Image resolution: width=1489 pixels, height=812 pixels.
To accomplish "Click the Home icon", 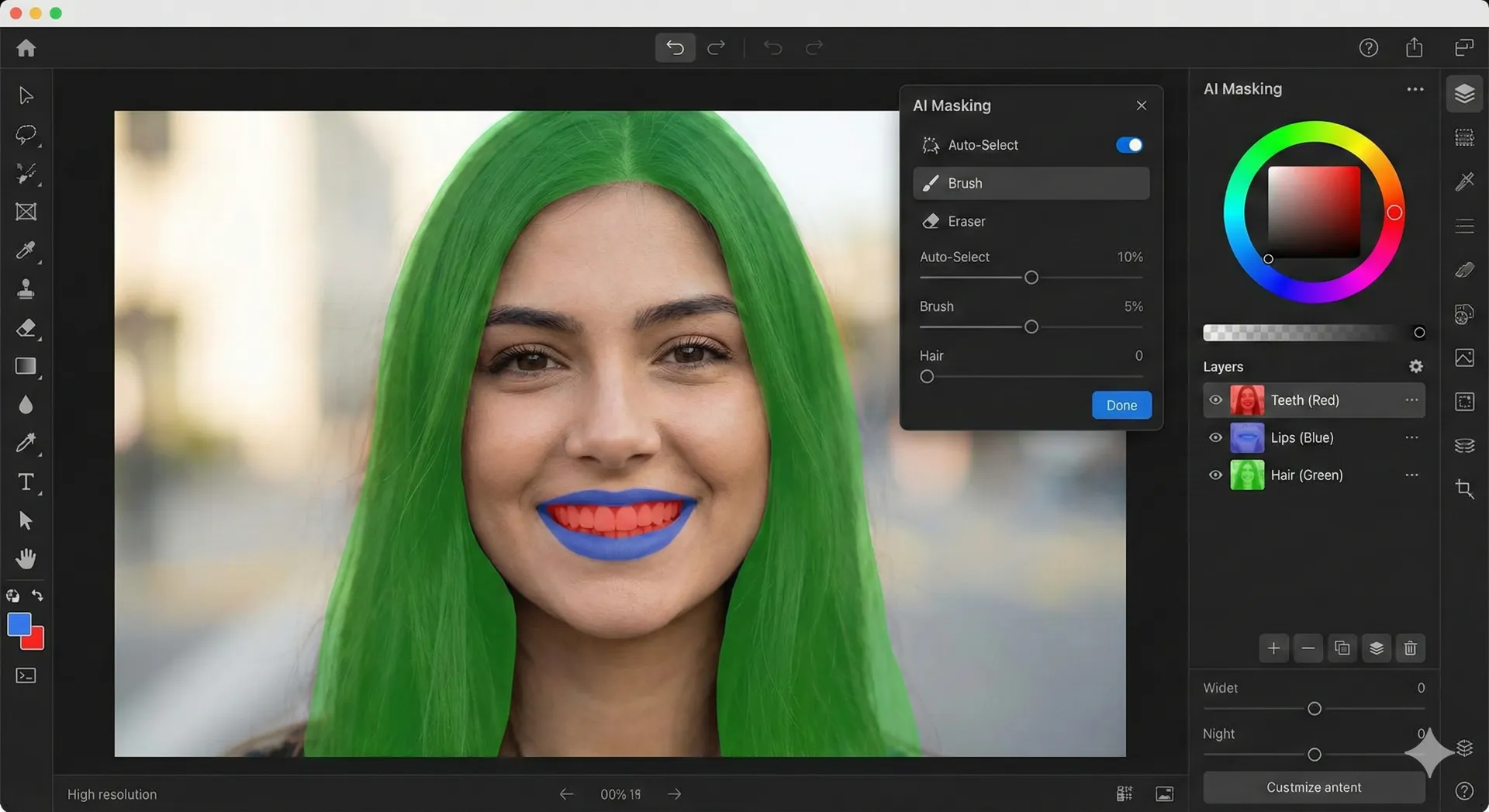I will coord(26,48).
